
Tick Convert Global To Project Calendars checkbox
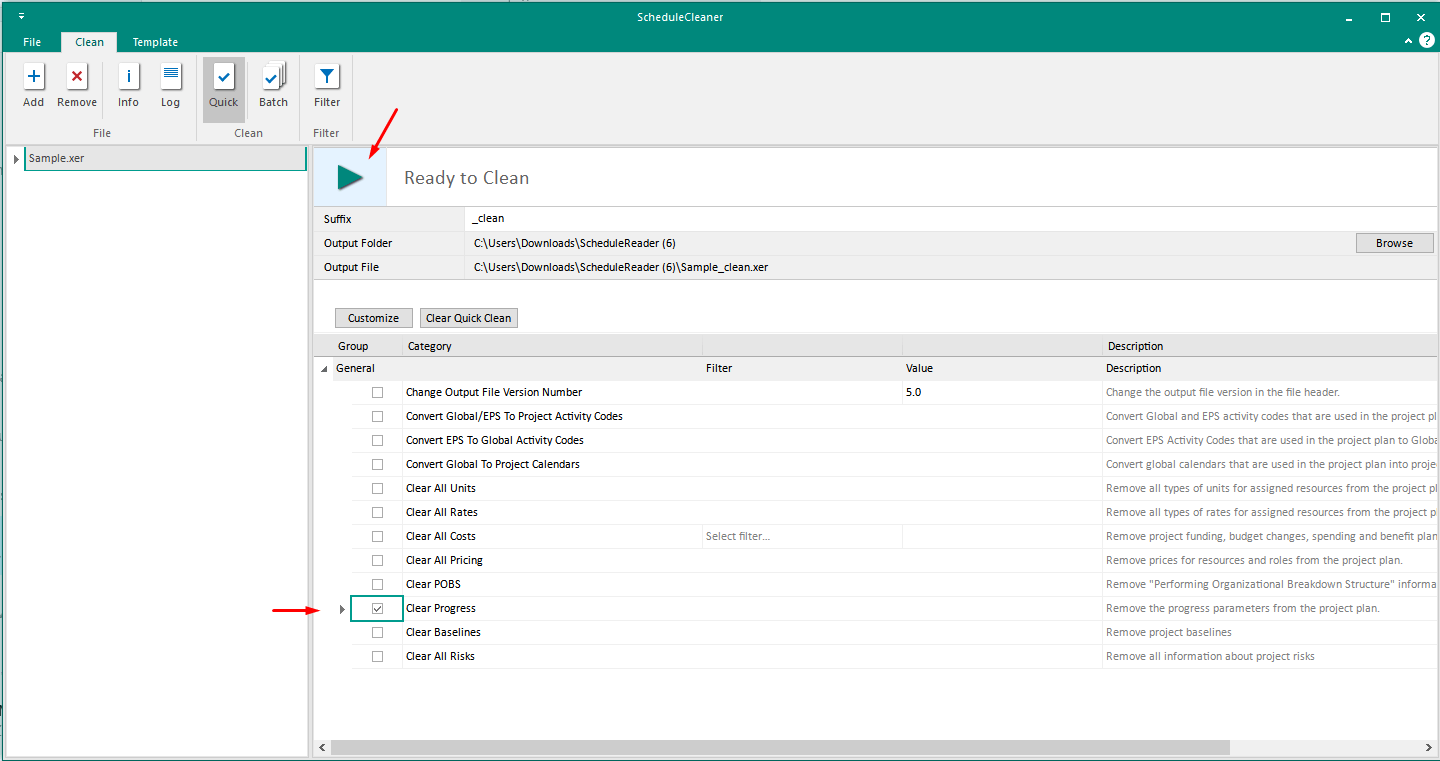[x=377, y=464]
